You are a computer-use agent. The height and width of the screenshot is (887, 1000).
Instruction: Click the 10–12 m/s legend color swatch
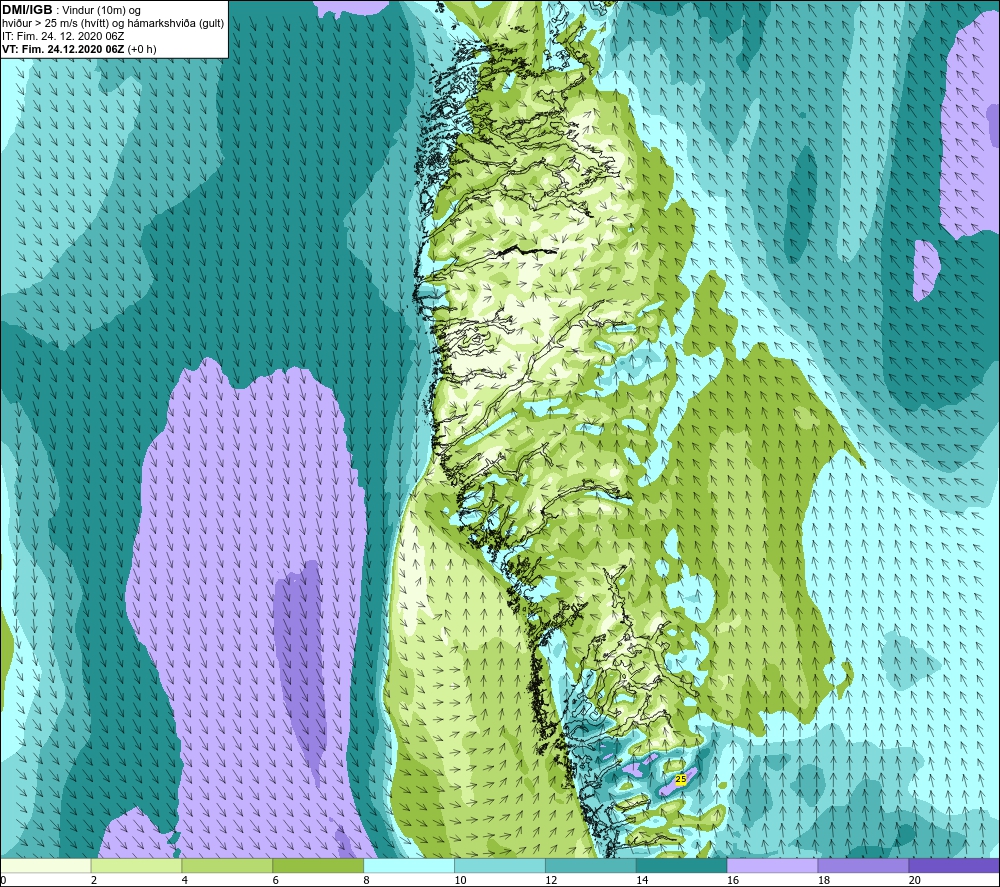(500, 865)
